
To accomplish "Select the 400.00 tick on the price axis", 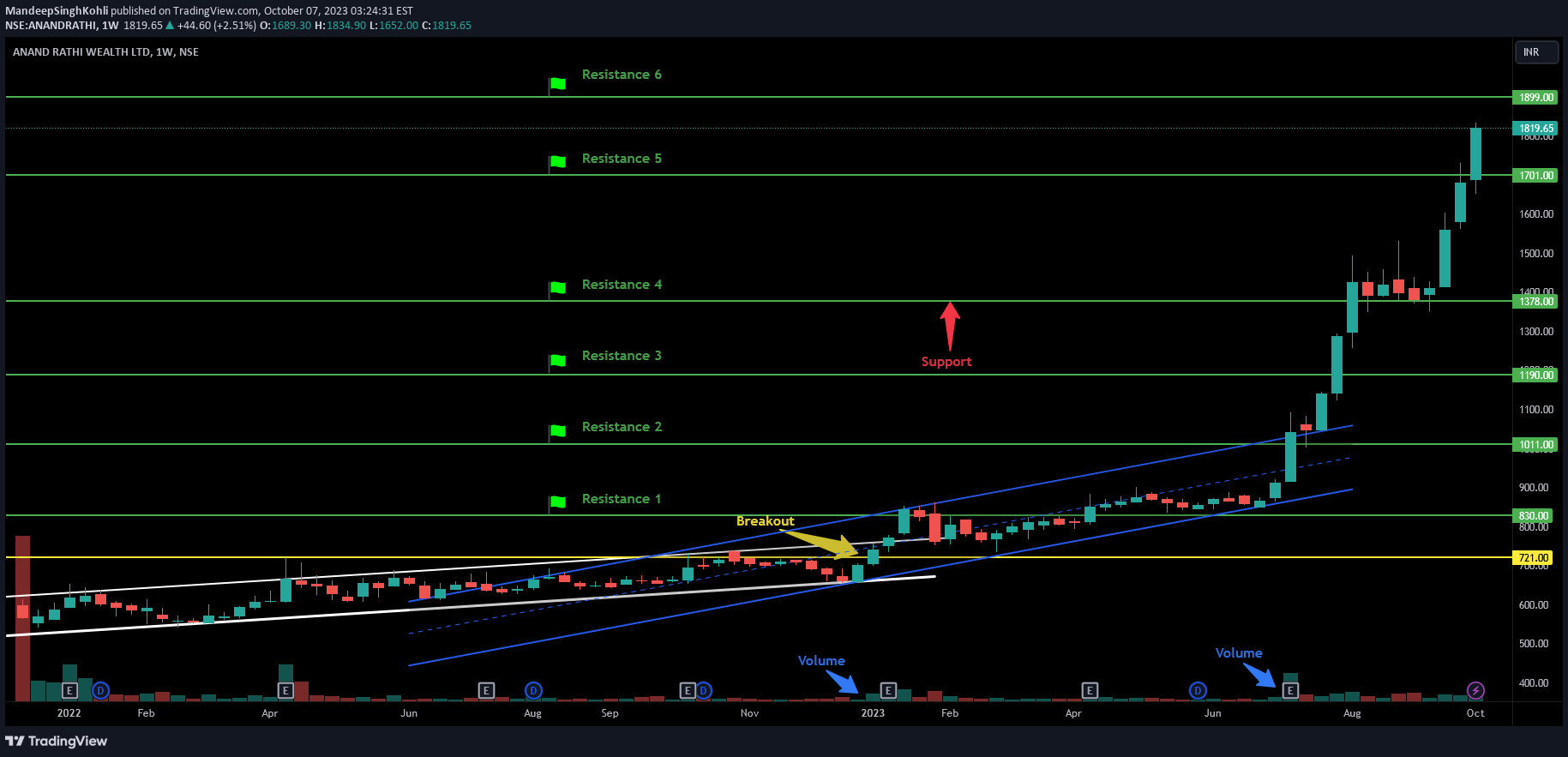I will pyautogui.click(x=1534, y=683).
